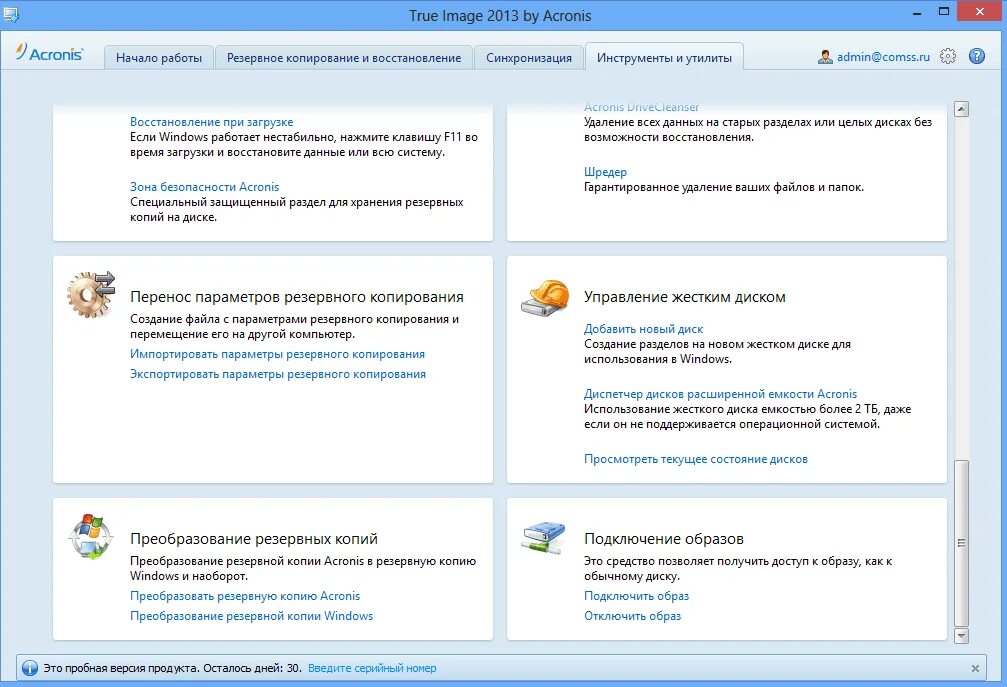1007x687 pixels.
Task: Open Добавить новый диск link
Action: coord(644,329)
